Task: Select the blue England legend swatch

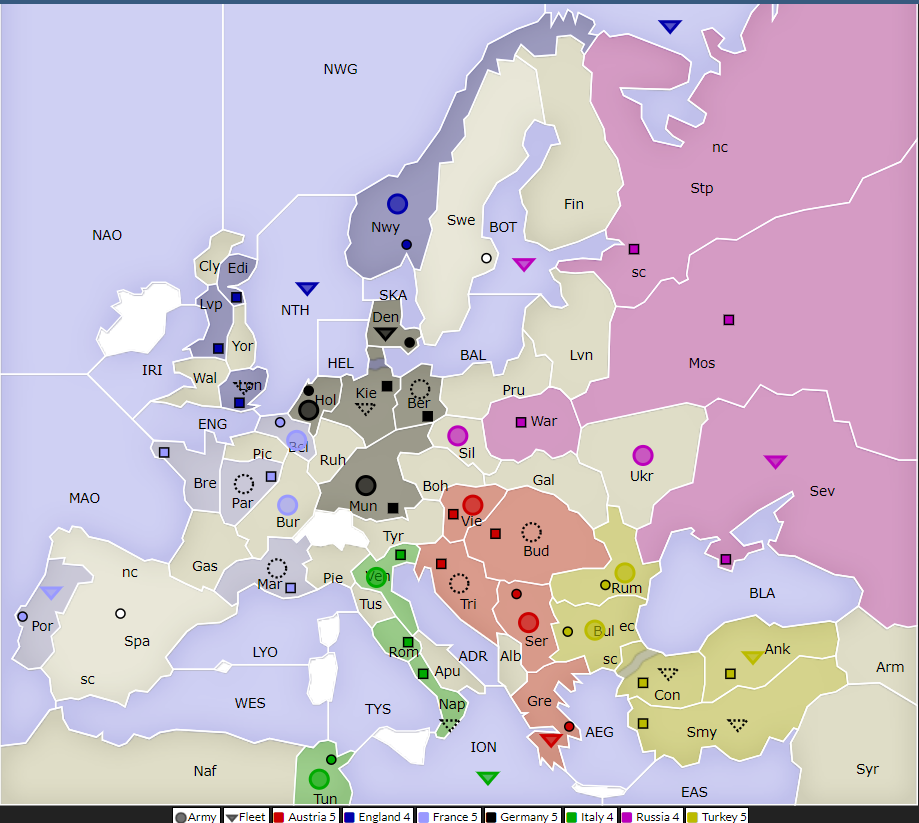Action: 349,817
